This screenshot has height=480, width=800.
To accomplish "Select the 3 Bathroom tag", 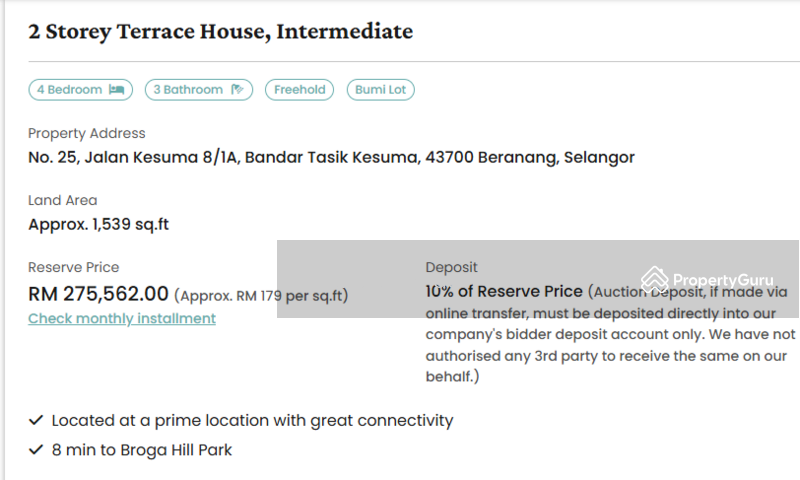I will pyautogui.click(x=199, y=90).
